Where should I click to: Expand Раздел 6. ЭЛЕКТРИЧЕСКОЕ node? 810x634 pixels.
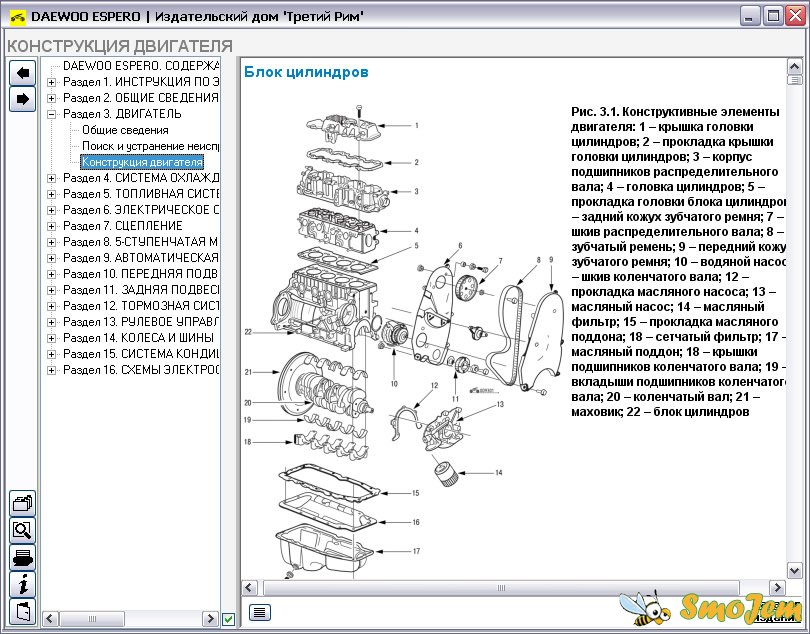coord(51,210)
